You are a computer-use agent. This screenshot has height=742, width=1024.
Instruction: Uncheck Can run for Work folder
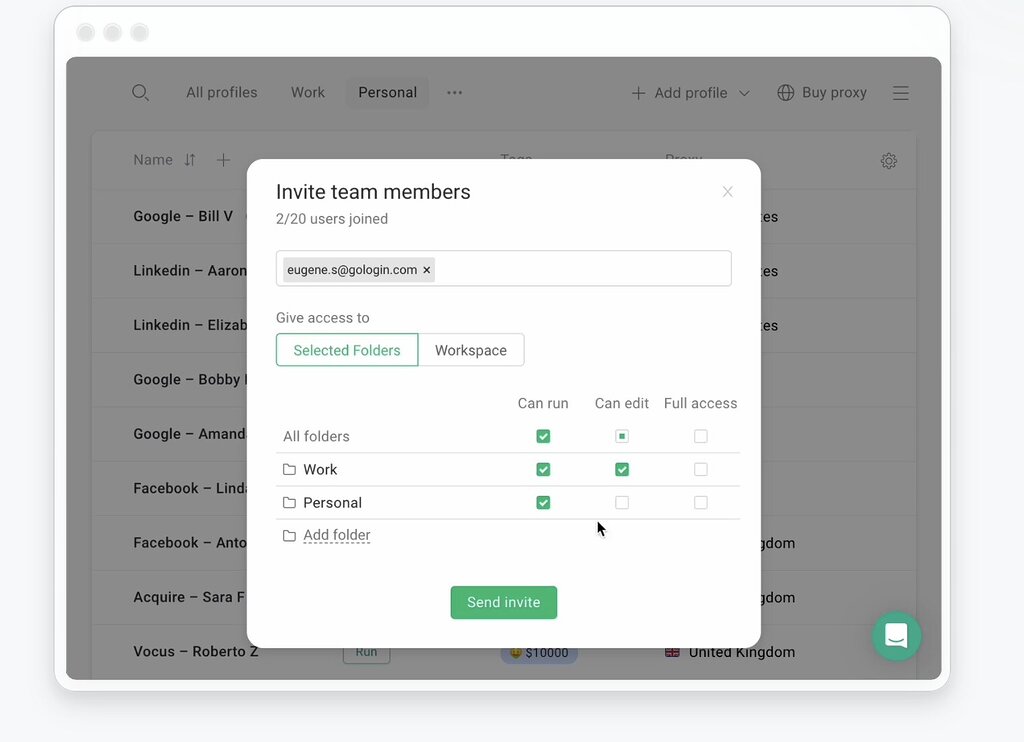(543, 470)
